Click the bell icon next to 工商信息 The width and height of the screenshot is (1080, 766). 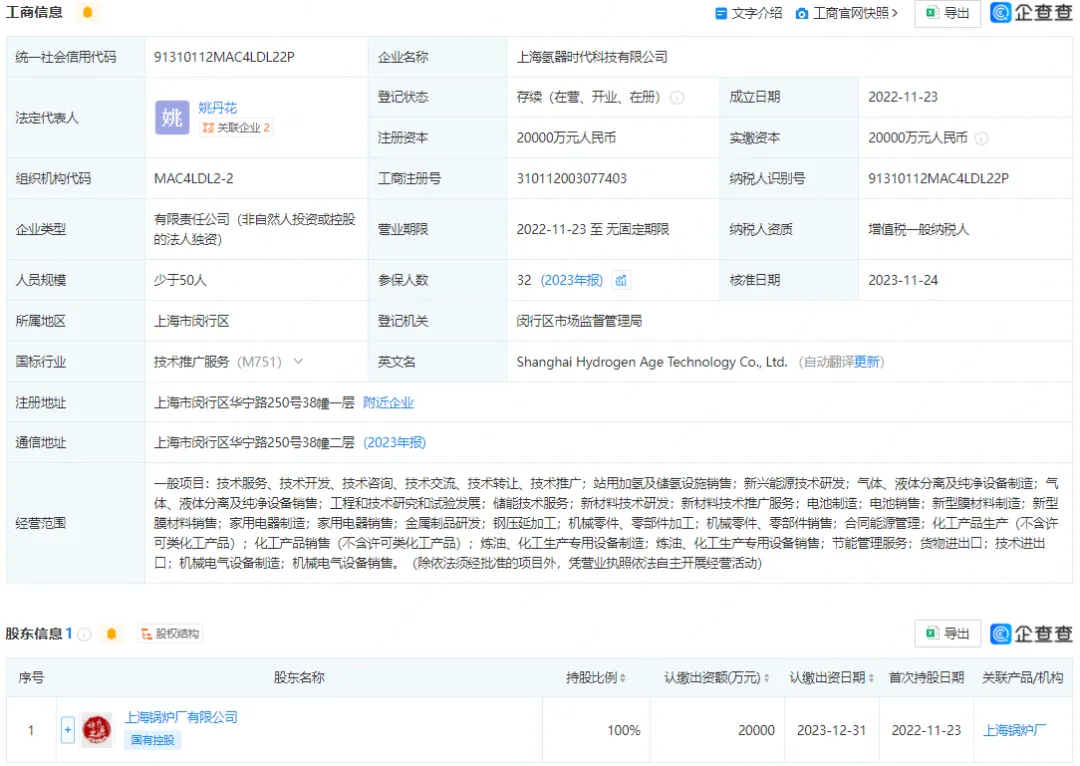[87, 12]
